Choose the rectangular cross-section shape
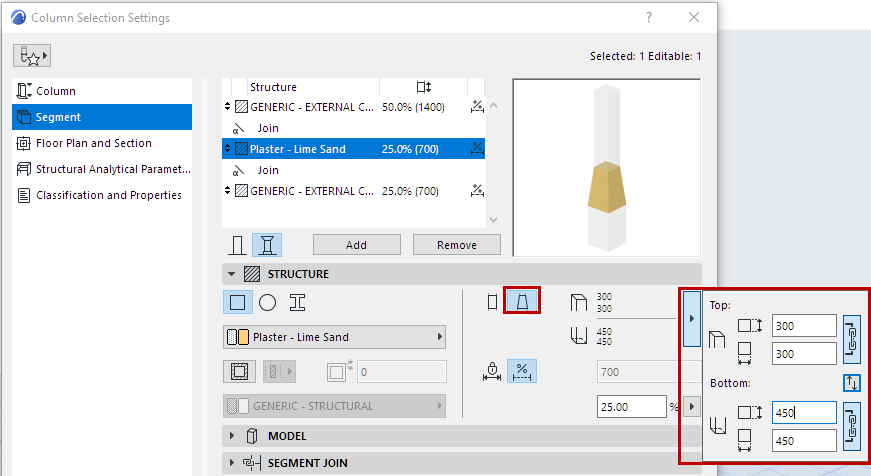 tap(238, 301)
